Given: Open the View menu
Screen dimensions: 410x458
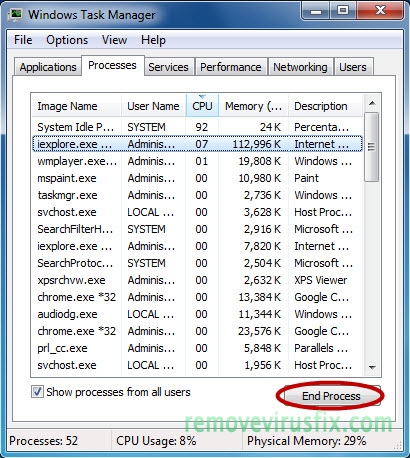Looking at the screenshot, I should point(114,40).
